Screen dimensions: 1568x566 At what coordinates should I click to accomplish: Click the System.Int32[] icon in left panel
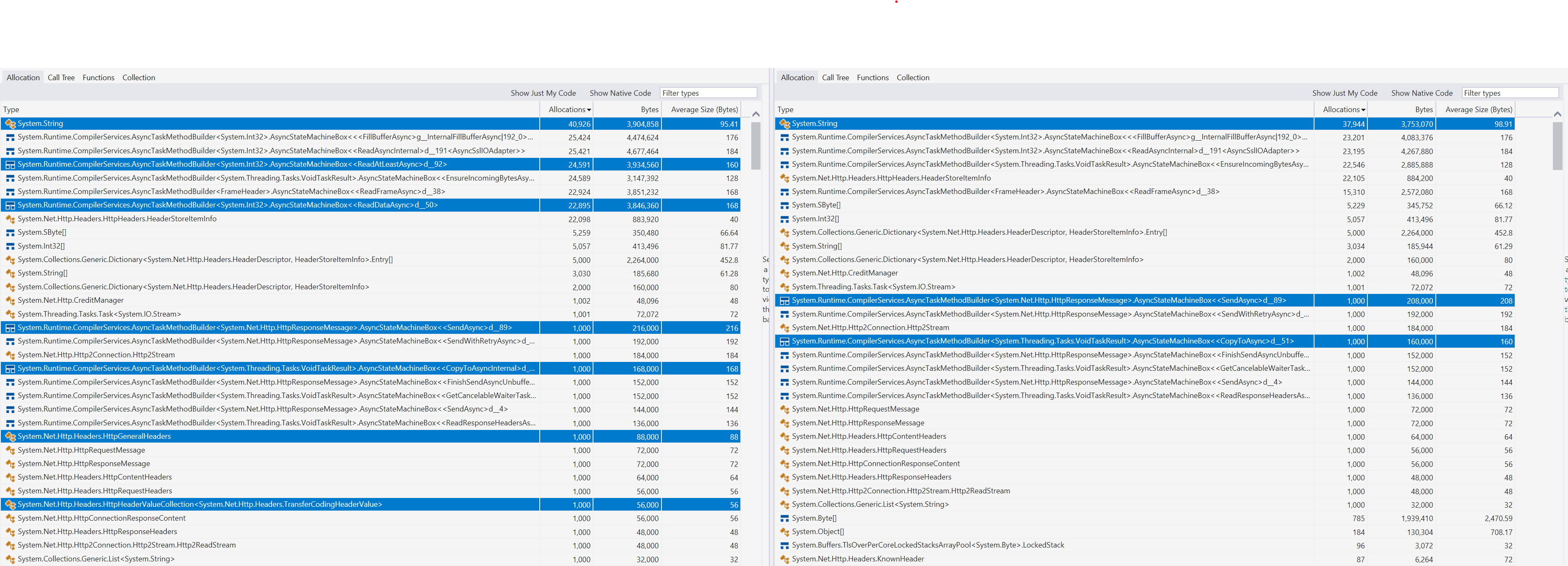coord(10,246)
